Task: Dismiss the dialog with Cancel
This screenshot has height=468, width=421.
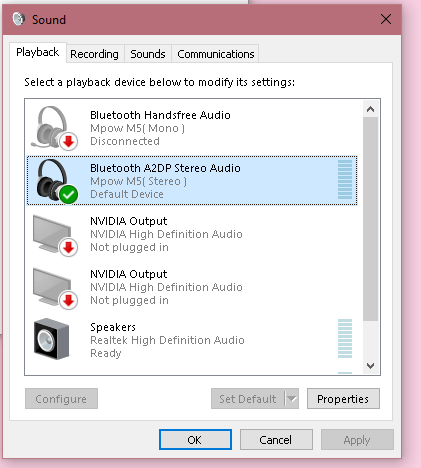Action: [276, 440]
